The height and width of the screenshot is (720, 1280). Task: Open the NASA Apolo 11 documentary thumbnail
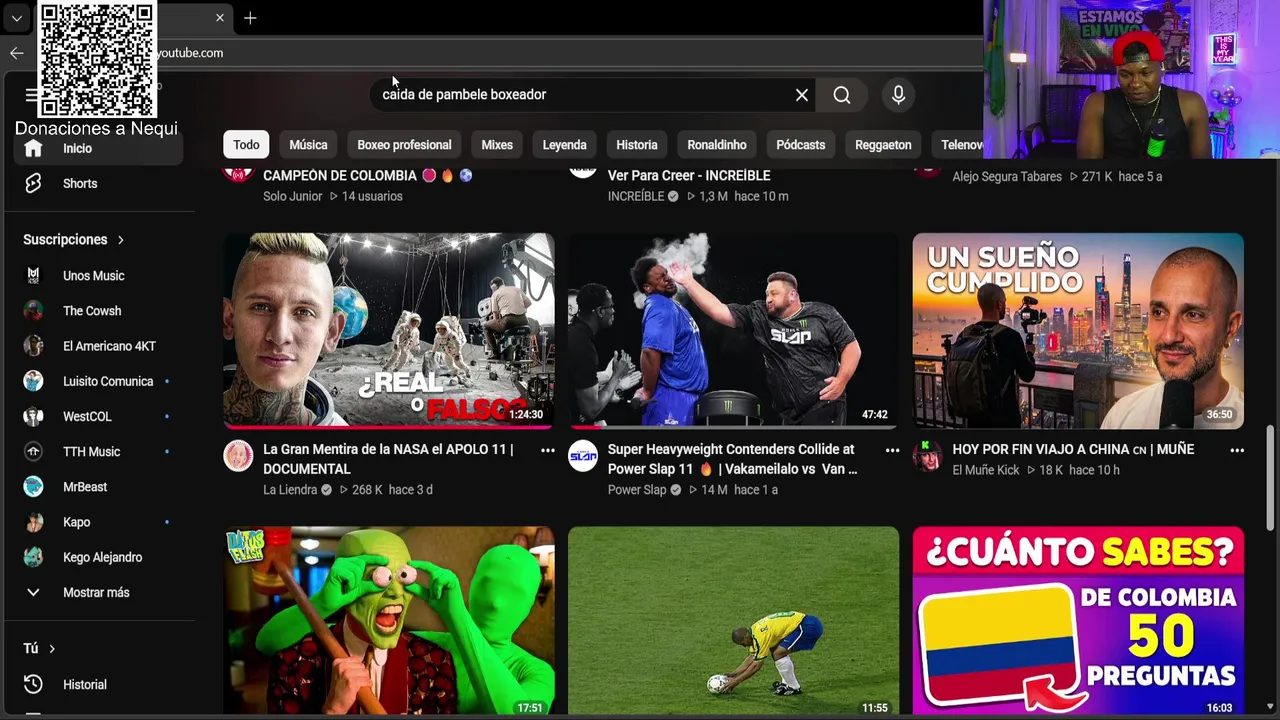tap(389, 331)
